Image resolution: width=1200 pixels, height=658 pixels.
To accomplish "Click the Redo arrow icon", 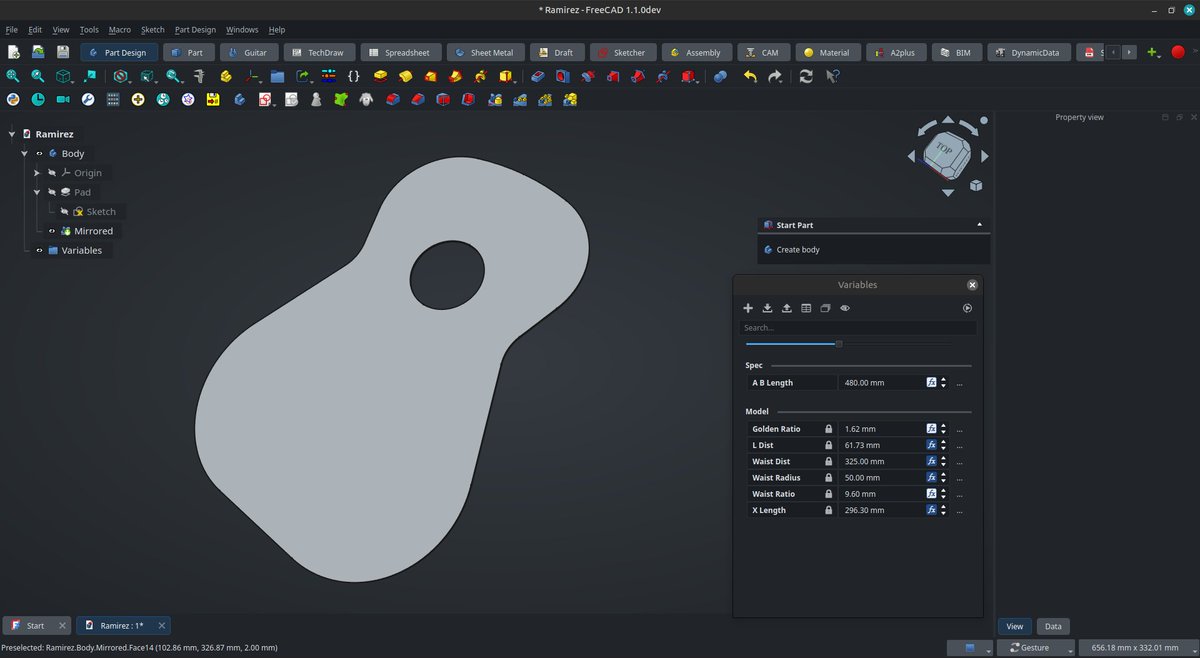I will pos(775,76).
